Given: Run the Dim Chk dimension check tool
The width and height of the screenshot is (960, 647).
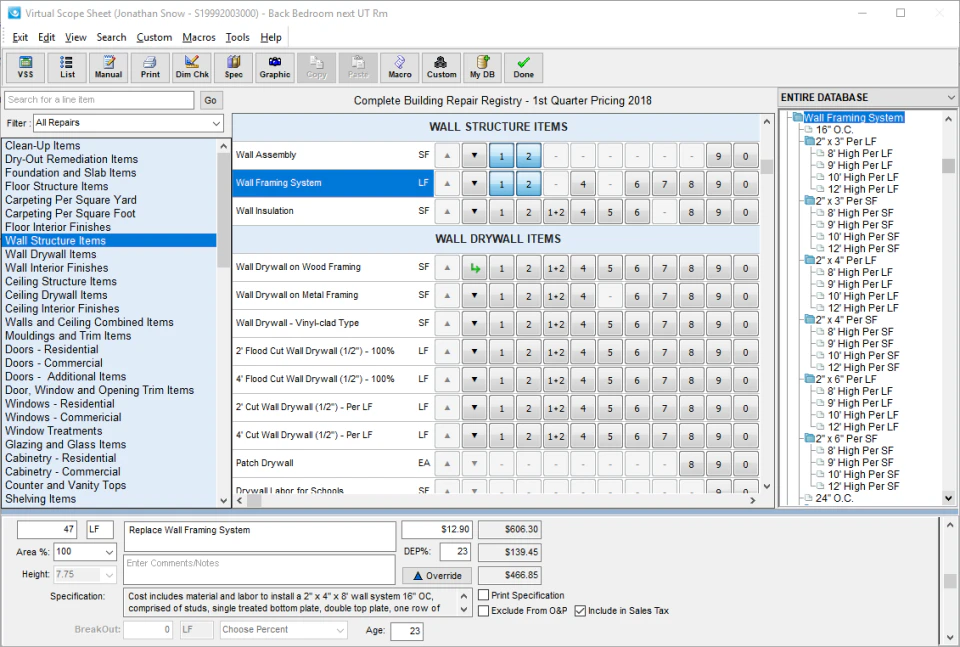Looking at the screenshot, I should coord(191,67).
